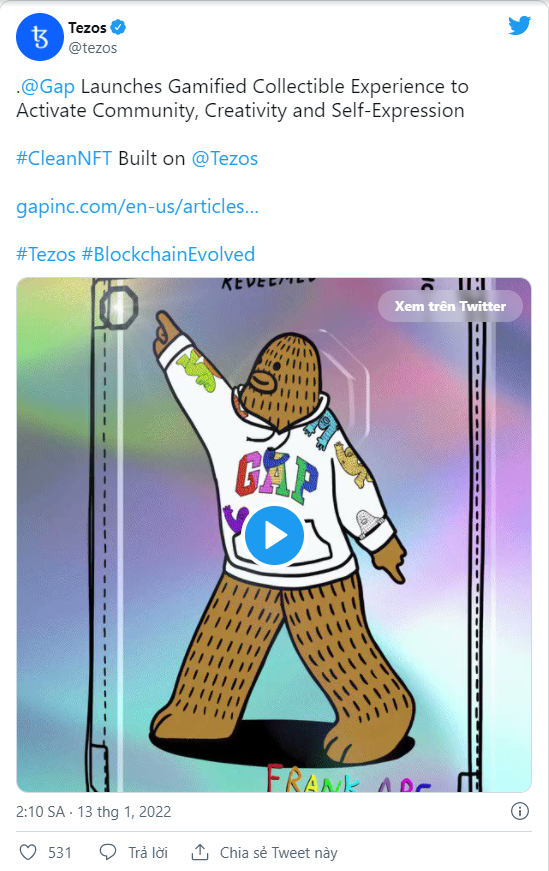This screenshot has width=549, height=871.
Task: Click the share upload arrow icon
Action: point(199,852)
